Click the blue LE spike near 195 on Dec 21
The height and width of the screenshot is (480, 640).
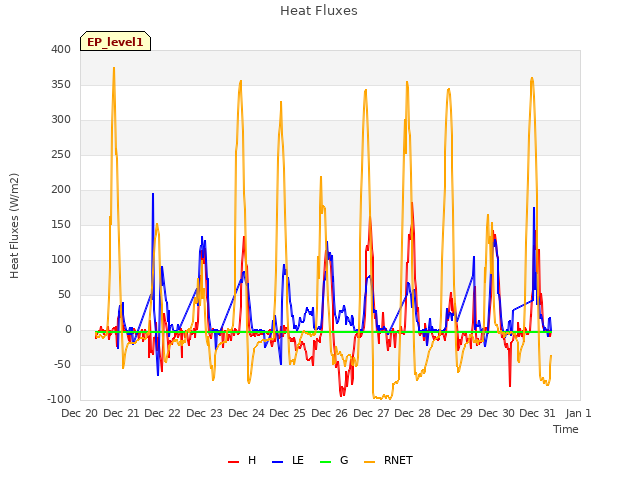pos(153,194)
